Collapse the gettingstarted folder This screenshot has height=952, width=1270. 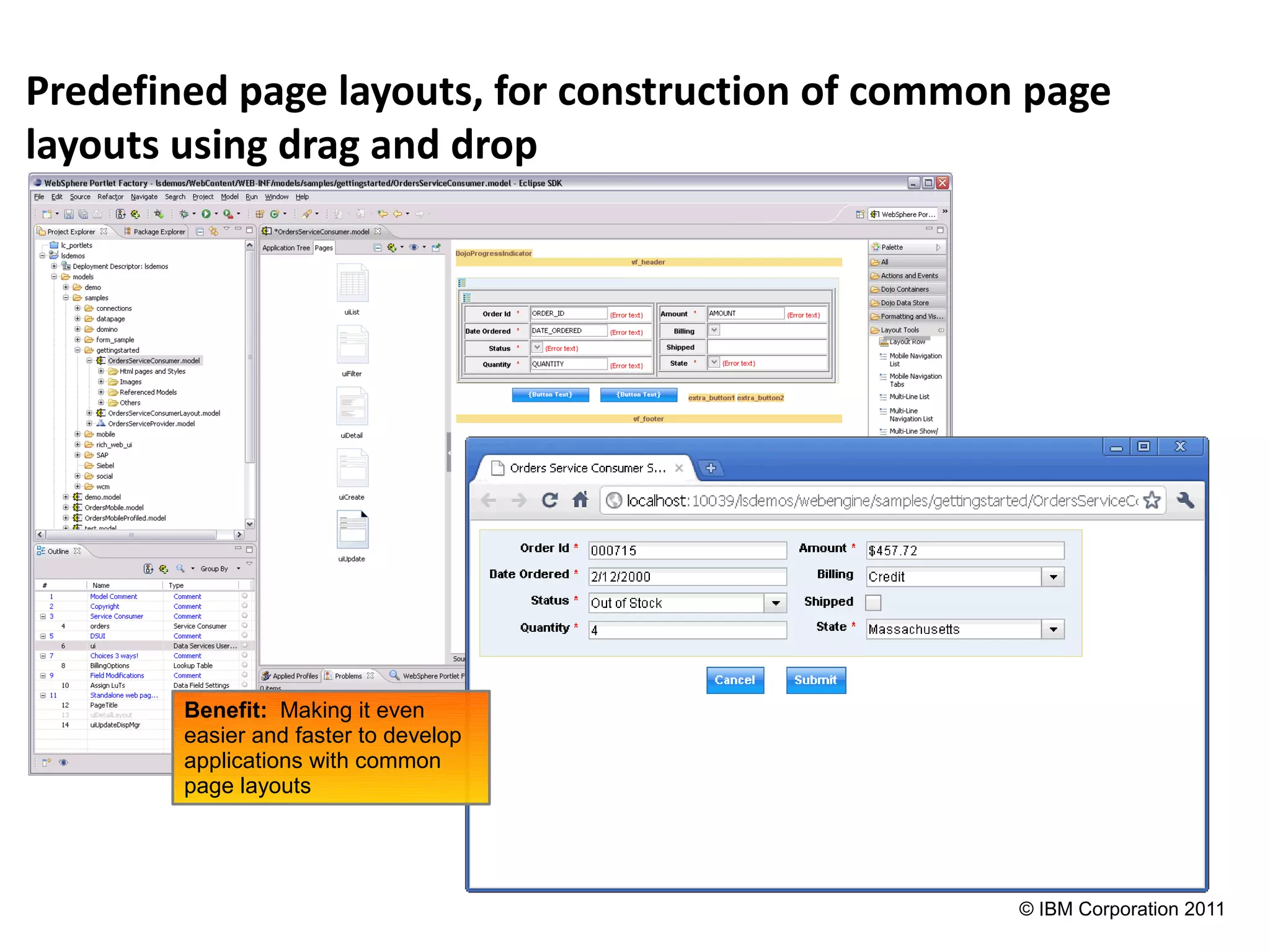pyautogui.click(x=78, y=350)
